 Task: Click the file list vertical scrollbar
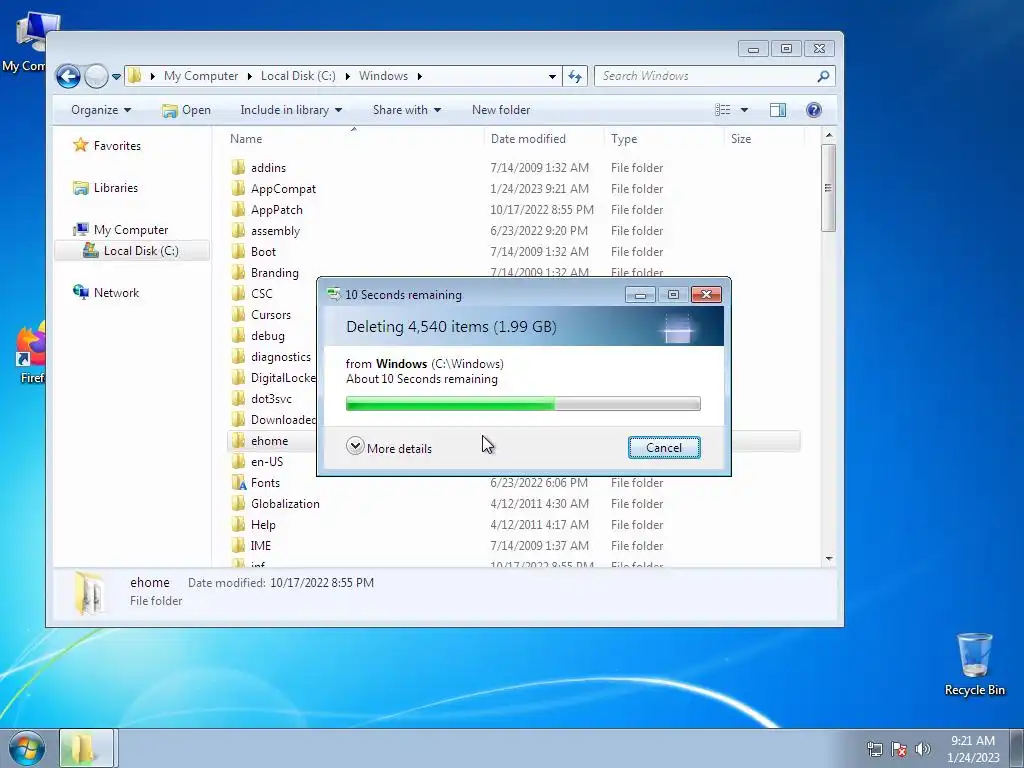(x=829, y=188)
